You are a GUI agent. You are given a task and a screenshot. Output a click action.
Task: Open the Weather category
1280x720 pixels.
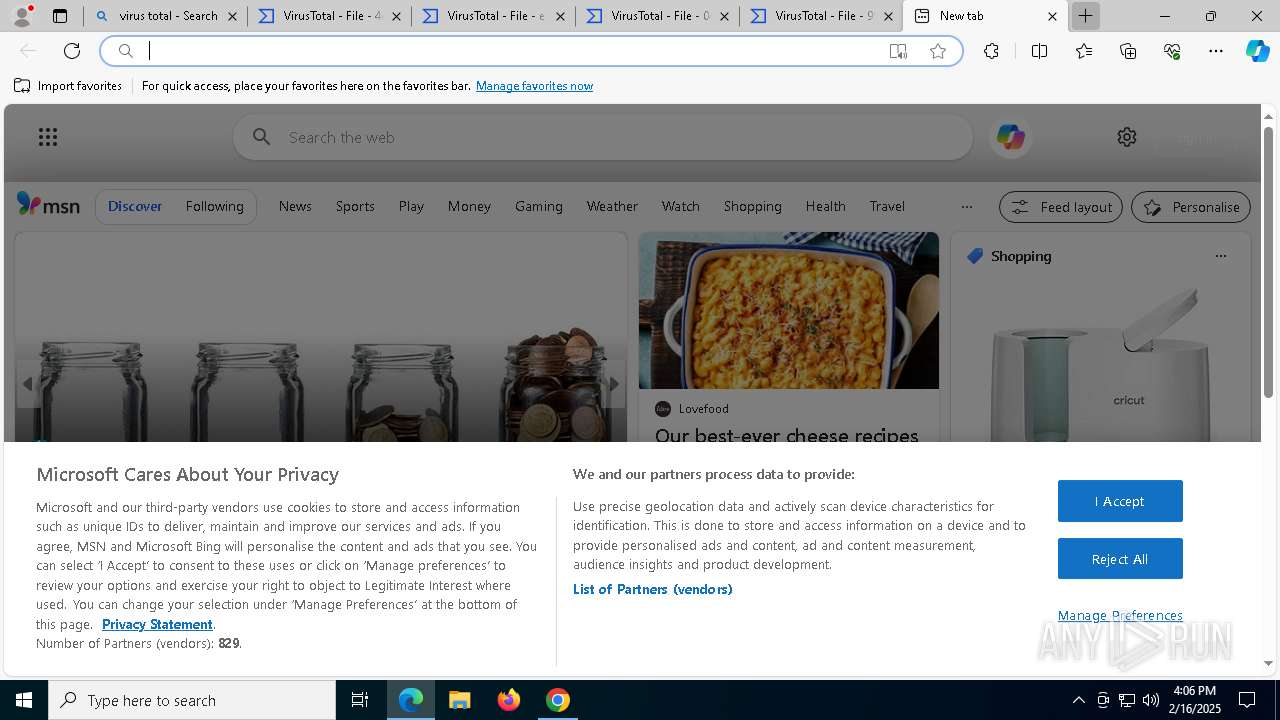[x=612, y=206]
